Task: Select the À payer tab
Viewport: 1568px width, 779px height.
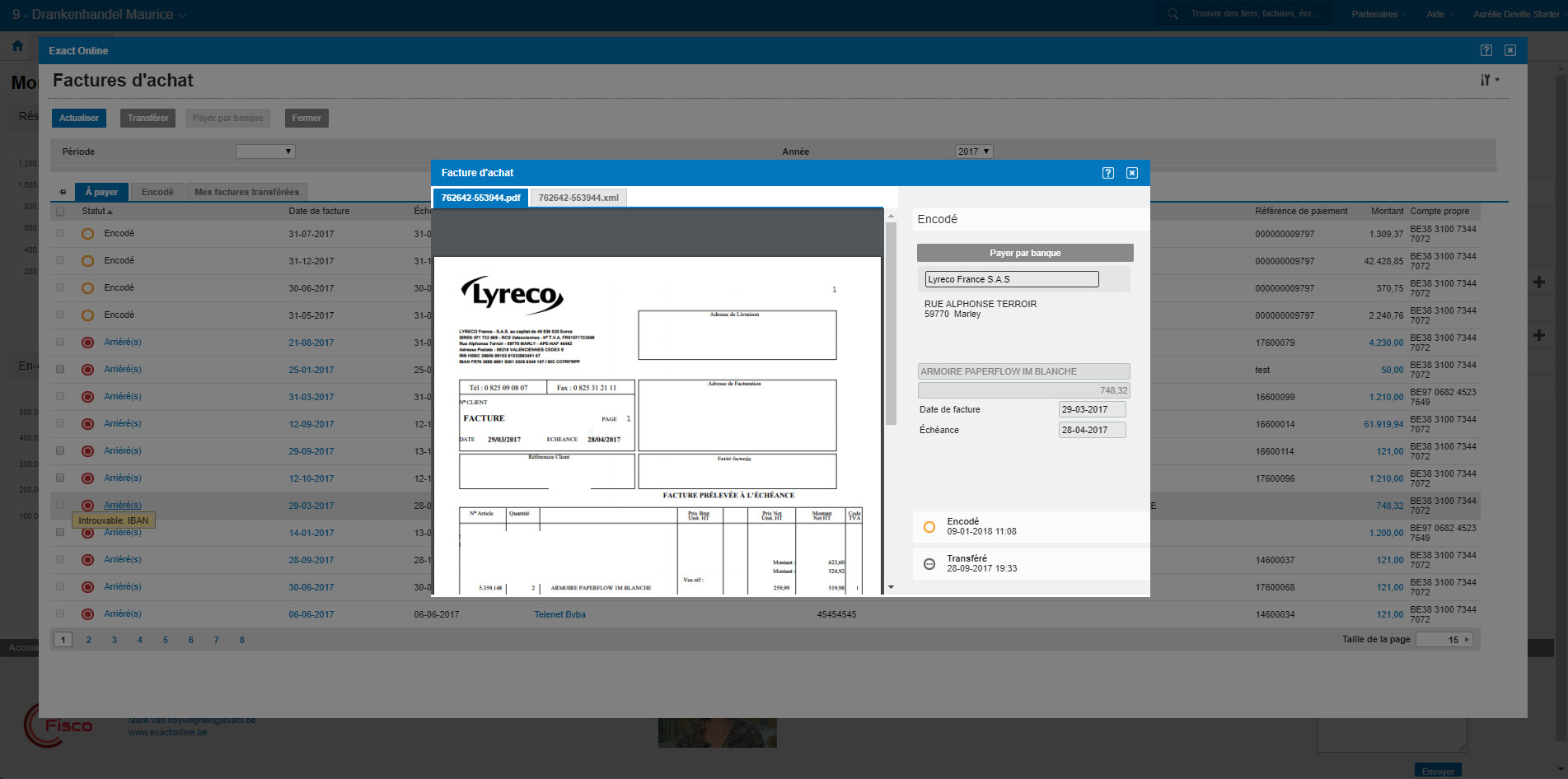Action: [x=101, y=192]
